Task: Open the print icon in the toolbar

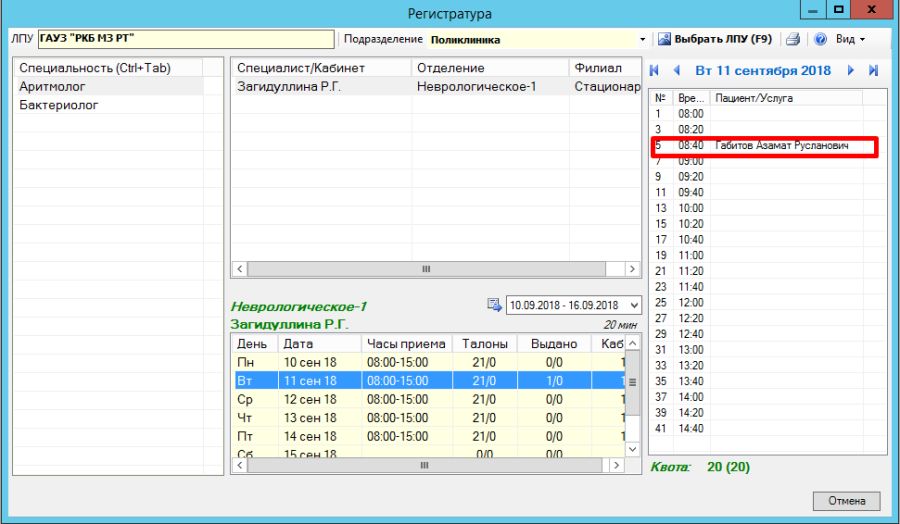Action: point(793,39)
